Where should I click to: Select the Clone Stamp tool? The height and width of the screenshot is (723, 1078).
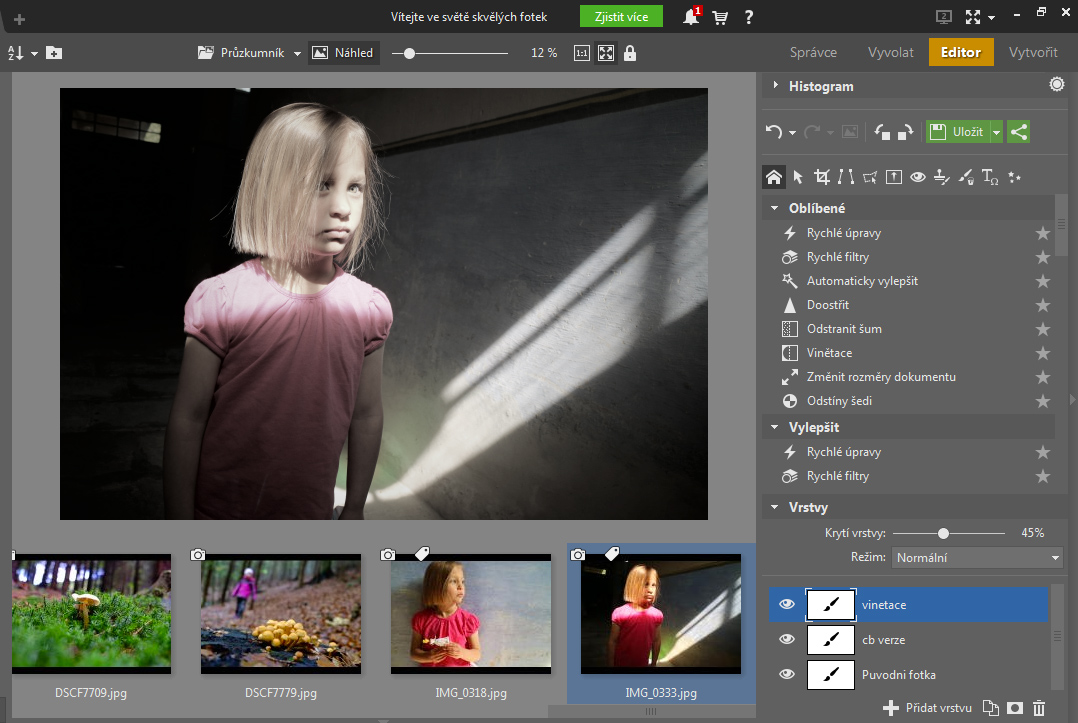click(x=941, y=177)
